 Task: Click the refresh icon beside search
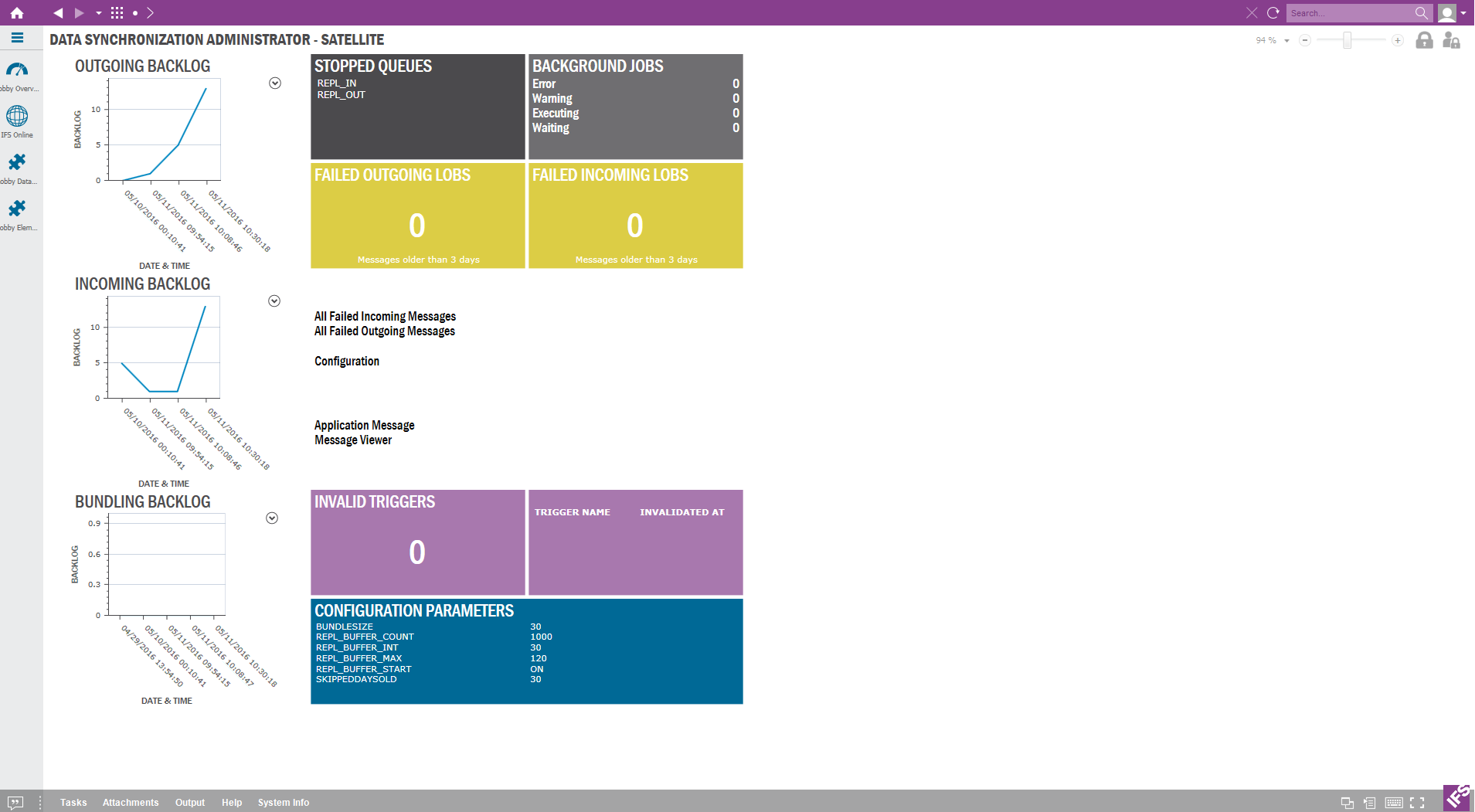click(x=1273, y=13)
